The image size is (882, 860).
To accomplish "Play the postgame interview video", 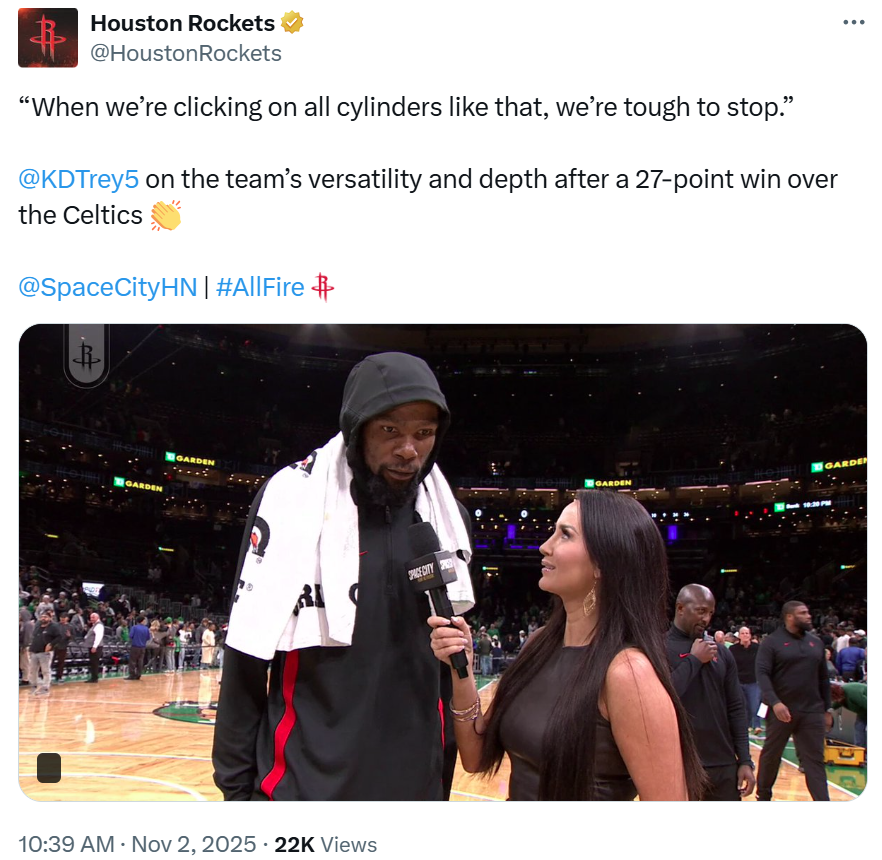I will point(442,562).
